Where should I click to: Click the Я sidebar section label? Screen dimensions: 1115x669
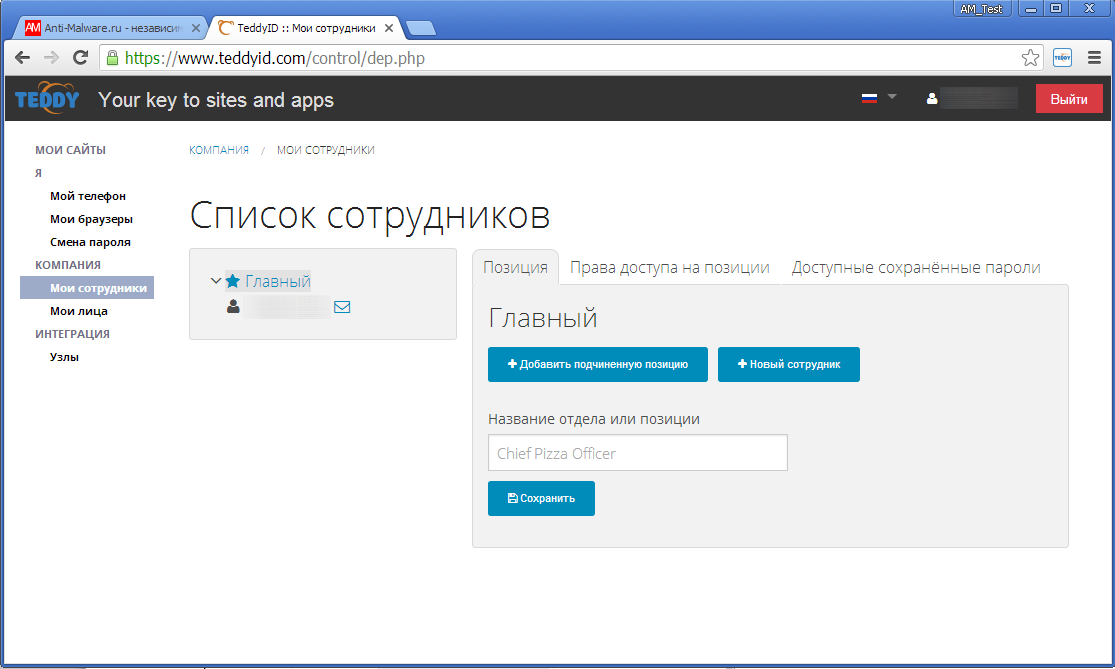(x=38, y=173)
